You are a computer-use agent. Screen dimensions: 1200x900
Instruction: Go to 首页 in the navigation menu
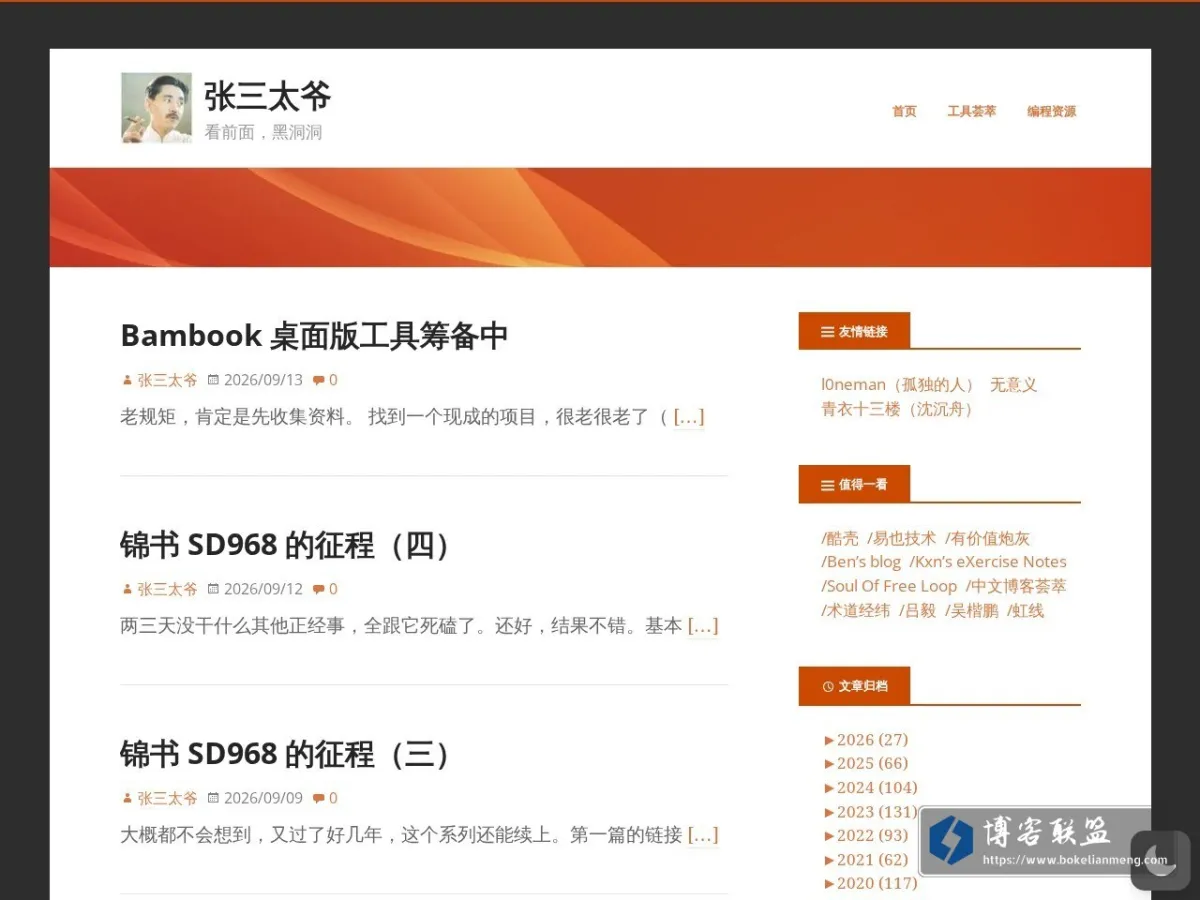click(904, 111)
